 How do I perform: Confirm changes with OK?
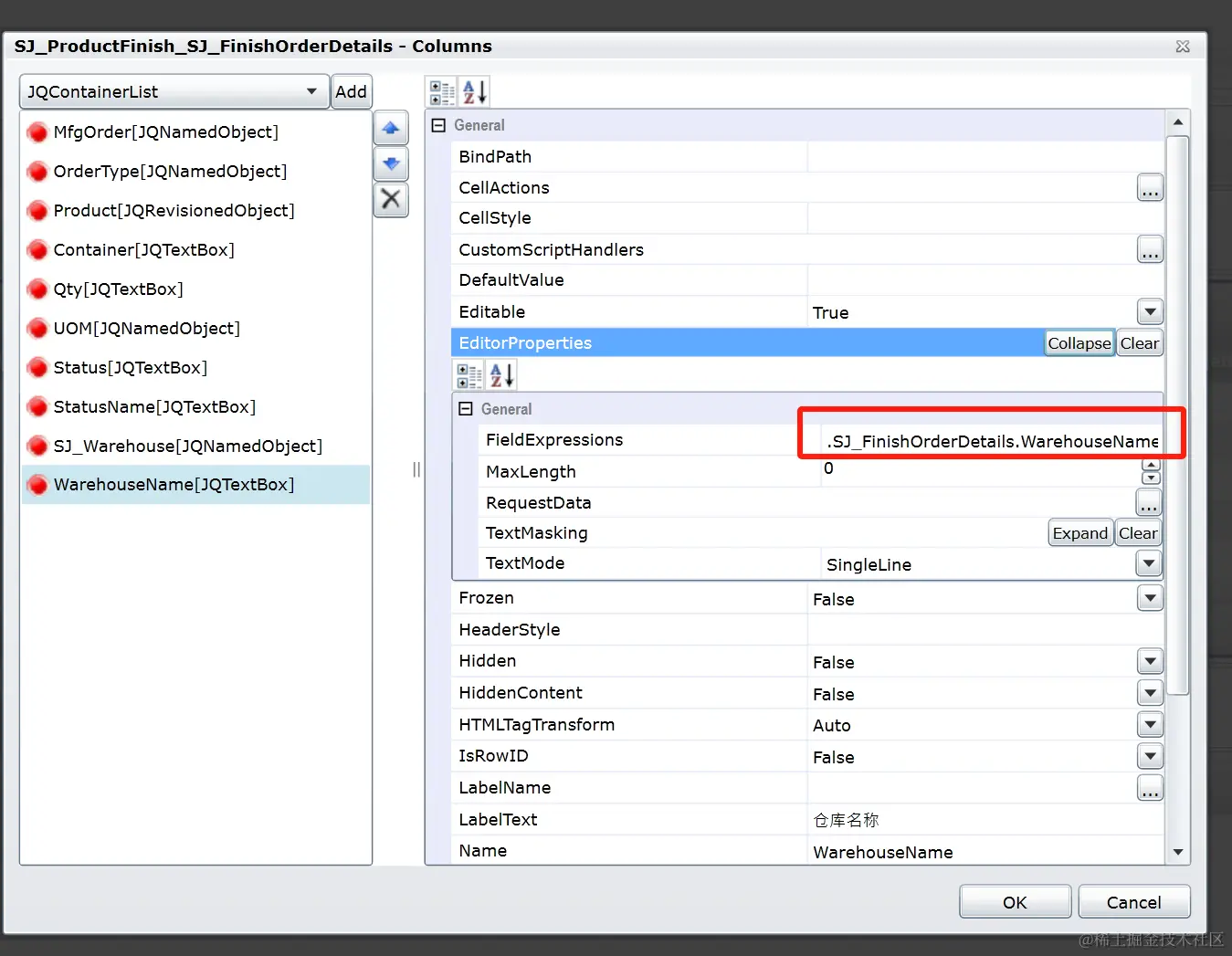click(x=1015, y=902)
